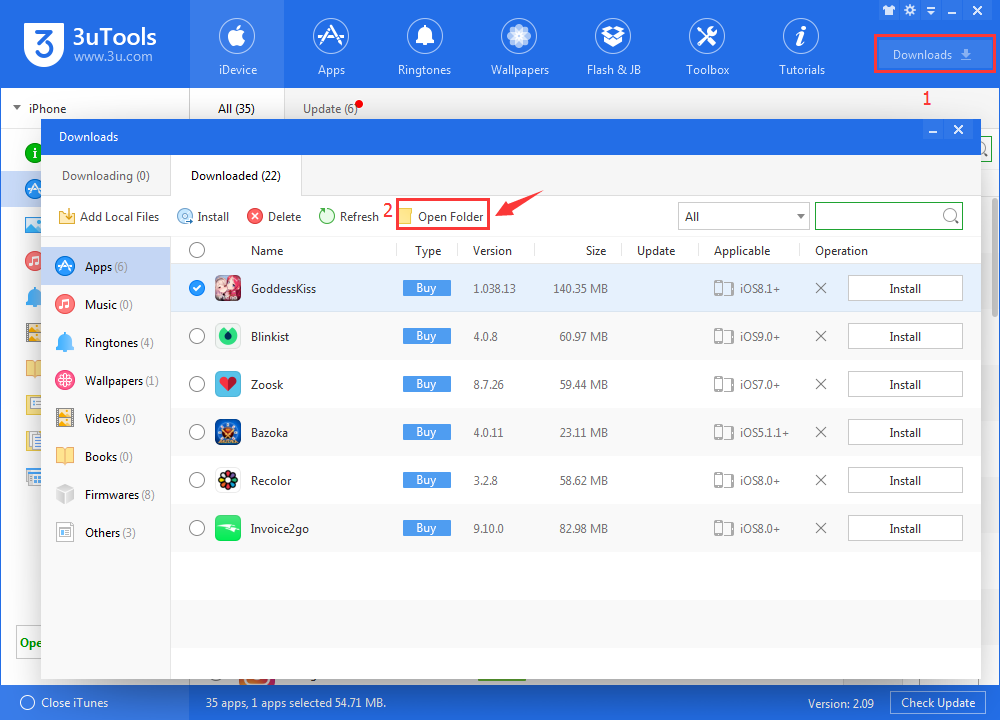Check the Recolor checkbox
1000x720 pixels.
click(x=197, y=480)
